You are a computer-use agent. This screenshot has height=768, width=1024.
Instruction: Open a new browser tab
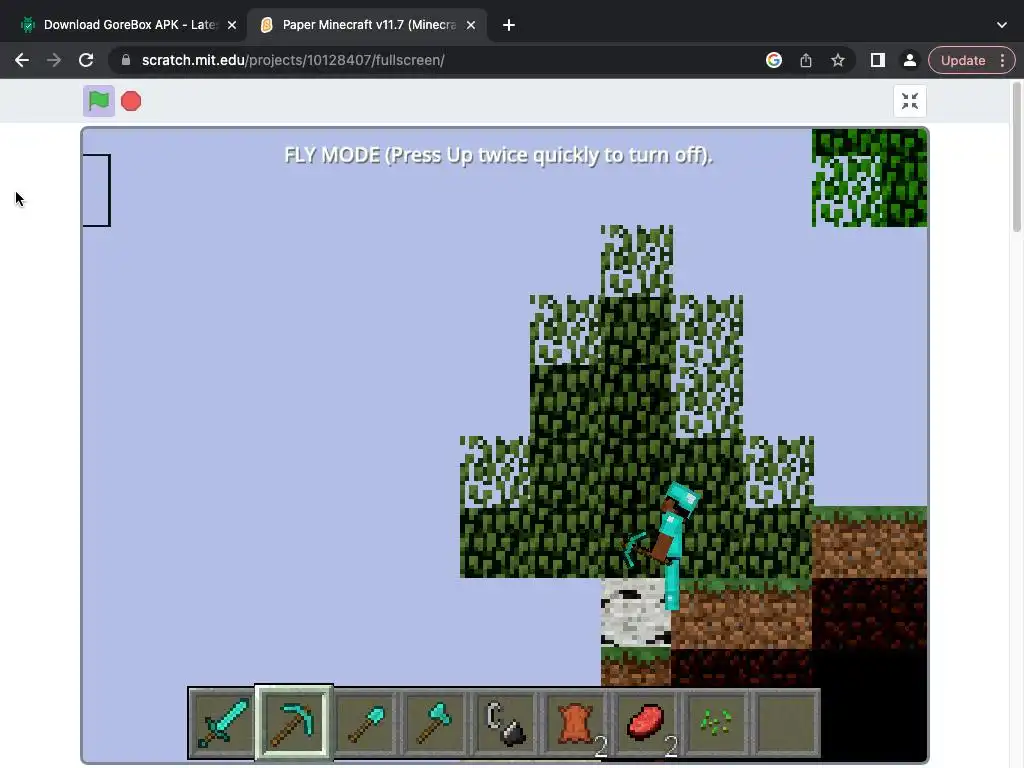tap(509, 25)
